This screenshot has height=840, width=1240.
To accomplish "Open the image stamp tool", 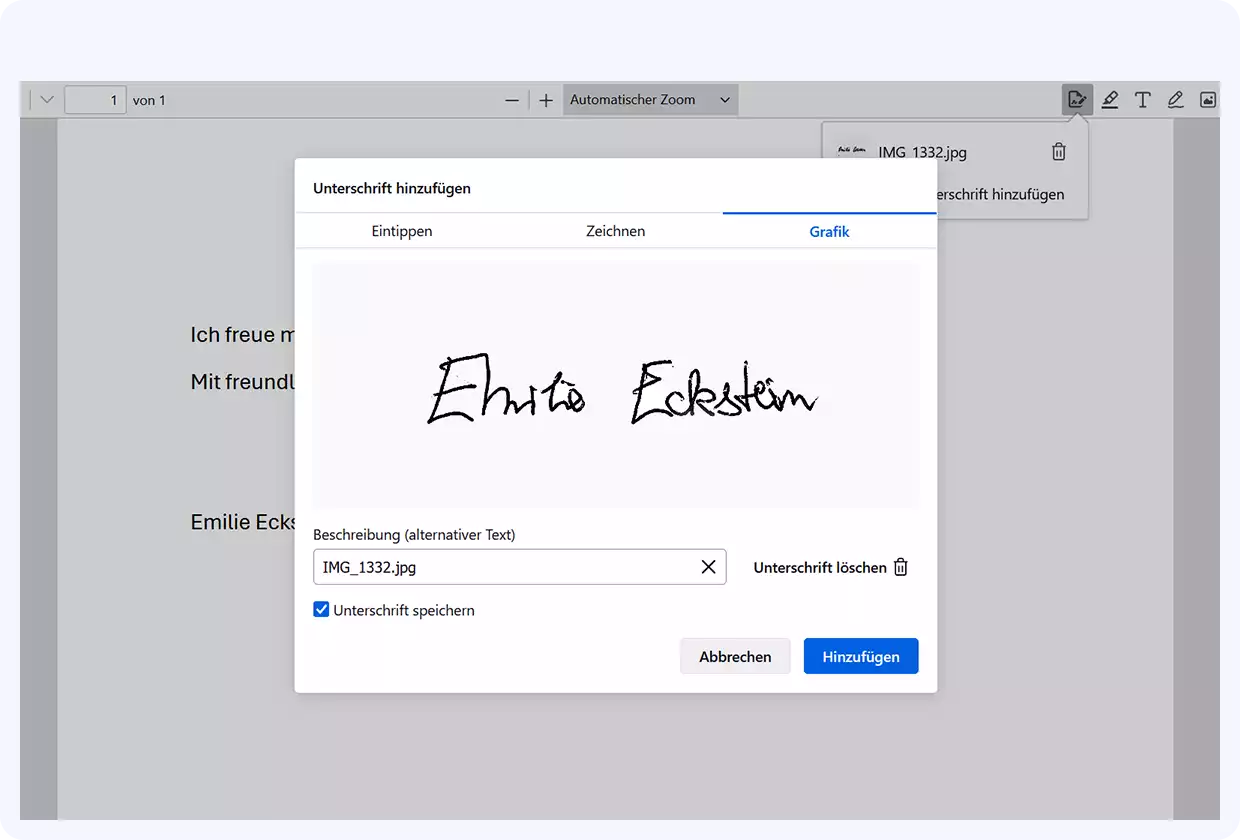I will [x=1208, y=99].
